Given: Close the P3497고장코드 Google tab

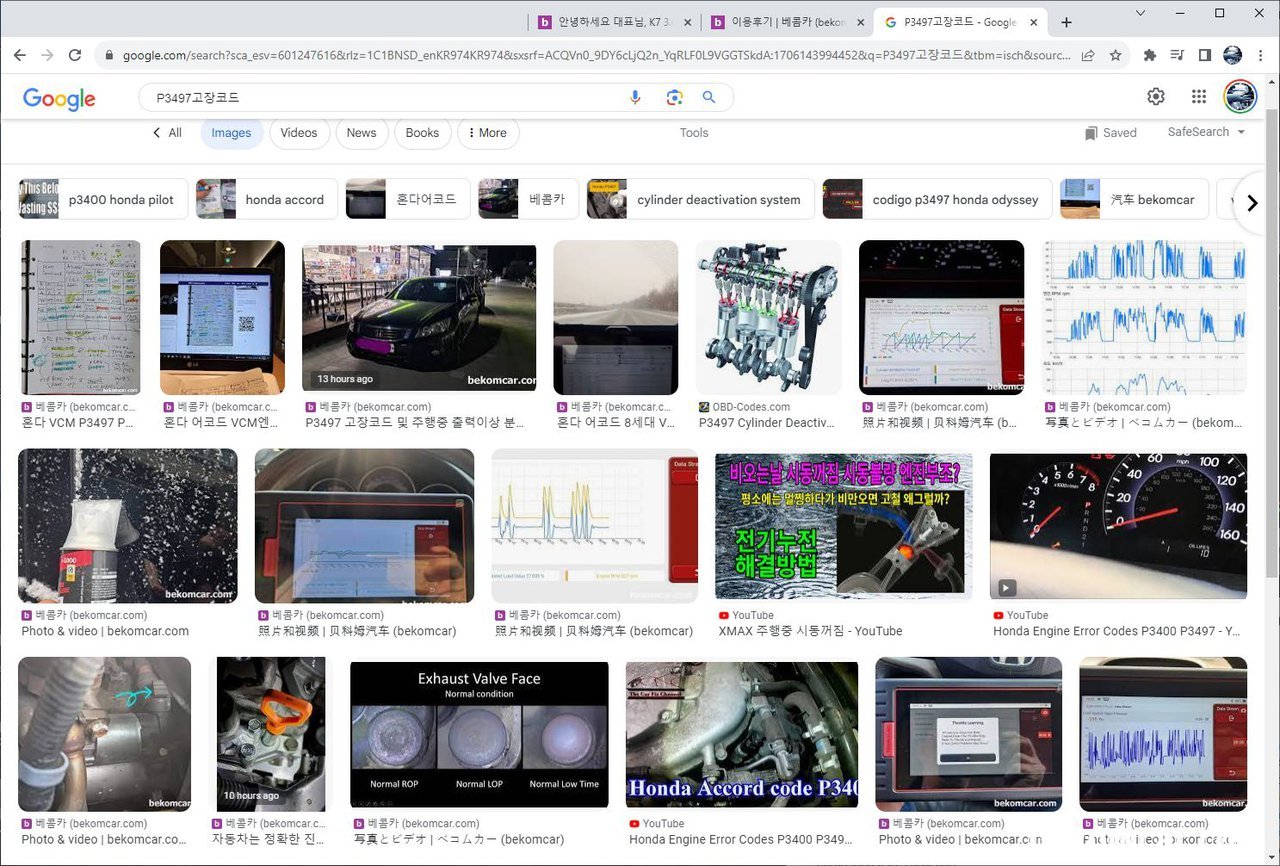Looking at the screenshot, I should pos(1034,22).
